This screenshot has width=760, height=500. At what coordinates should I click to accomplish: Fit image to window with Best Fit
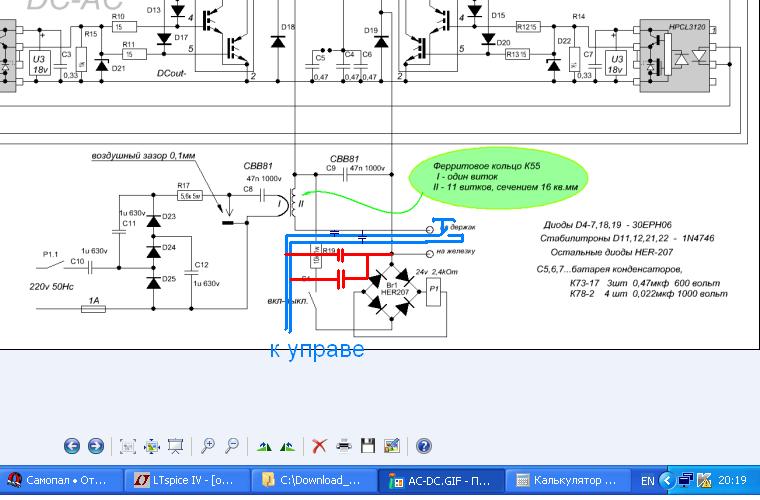pos(128,446)
